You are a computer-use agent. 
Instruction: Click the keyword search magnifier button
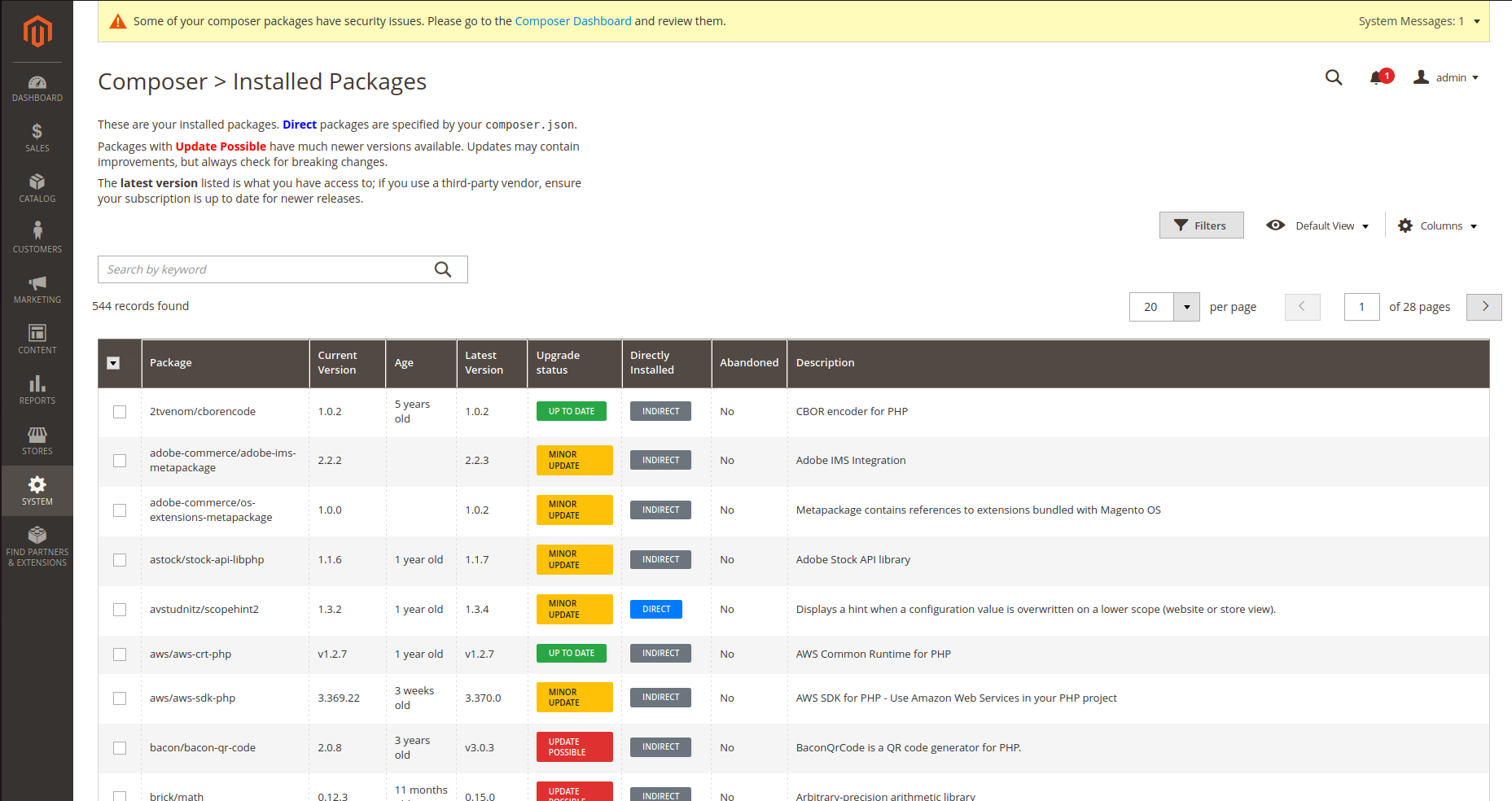point(443,269)
